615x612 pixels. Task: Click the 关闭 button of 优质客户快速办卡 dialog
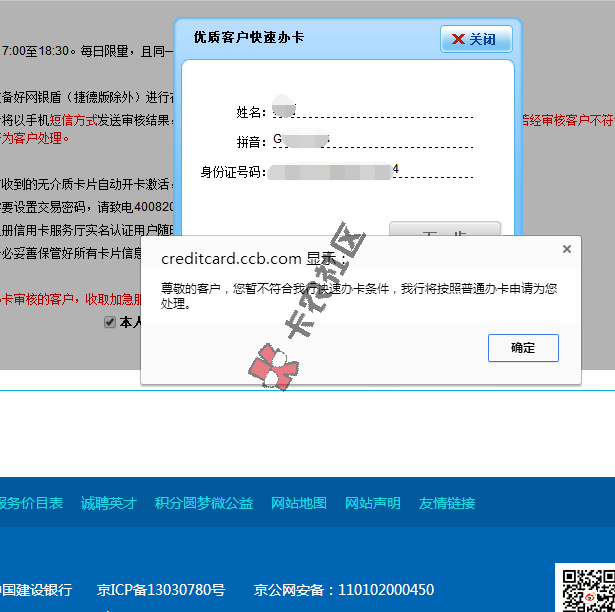coord(476,39)
